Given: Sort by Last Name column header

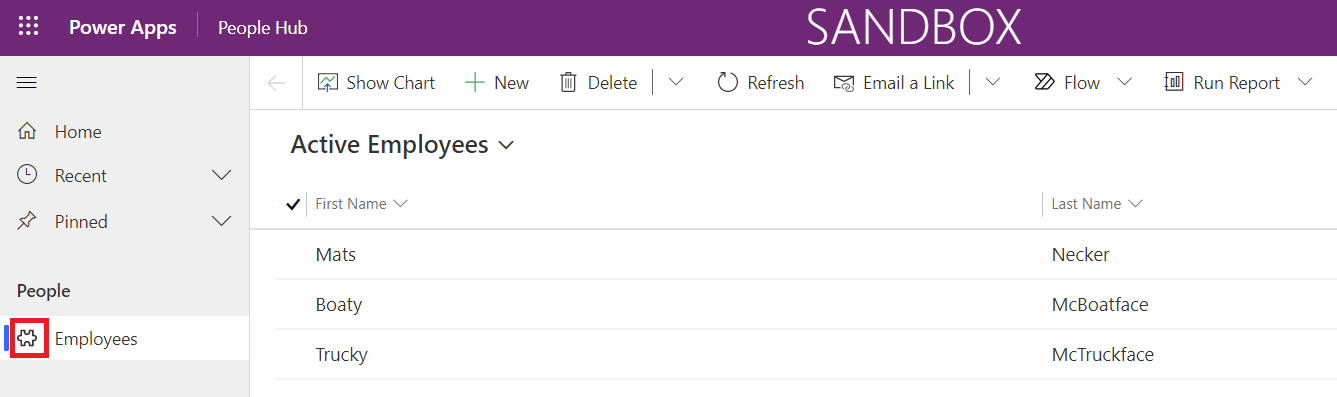Looking at the screenshot, I should click(1097, 204).
